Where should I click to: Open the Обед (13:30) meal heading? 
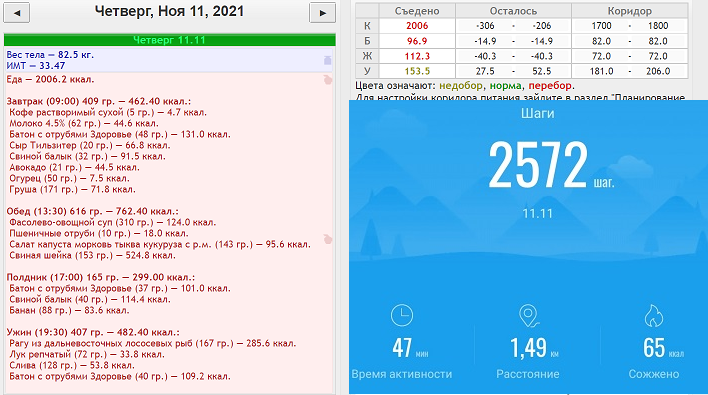click(93, 211)
